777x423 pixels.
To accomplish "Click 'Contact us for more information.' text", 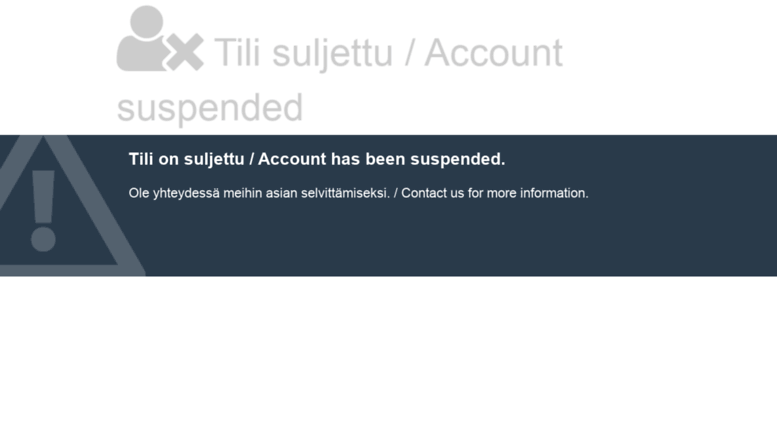I will (x=495, y=193).
